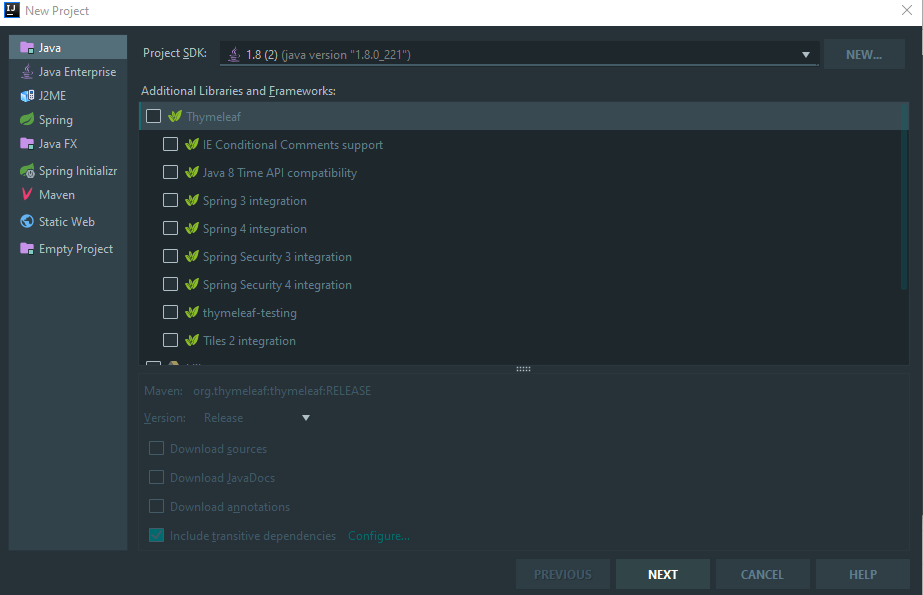The height and width of the screenshot is (595, 923).
Task: Click the Maven icon
Action: pyautogui.click(x=27, y=194)
